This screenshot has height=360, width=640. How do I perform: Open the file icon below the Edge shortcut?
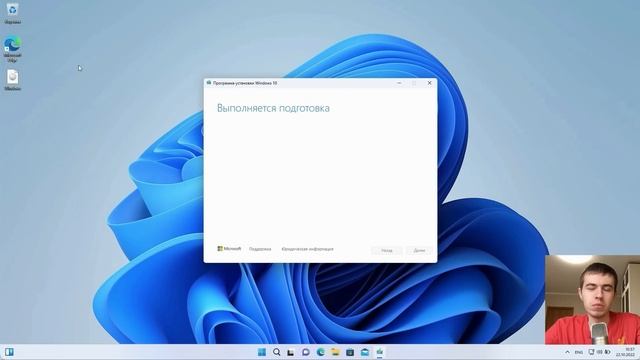13,79
